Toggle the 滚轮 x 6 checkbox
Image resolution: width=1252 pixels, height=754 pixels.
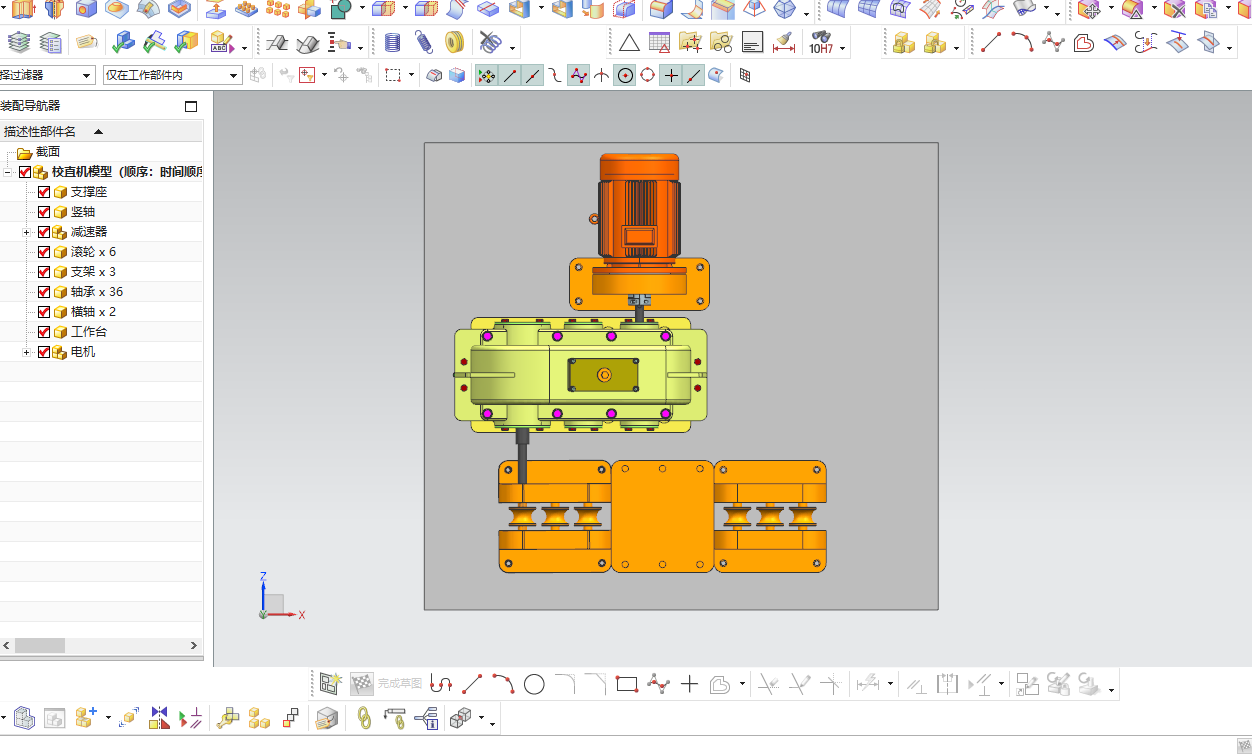coord(44,252)
